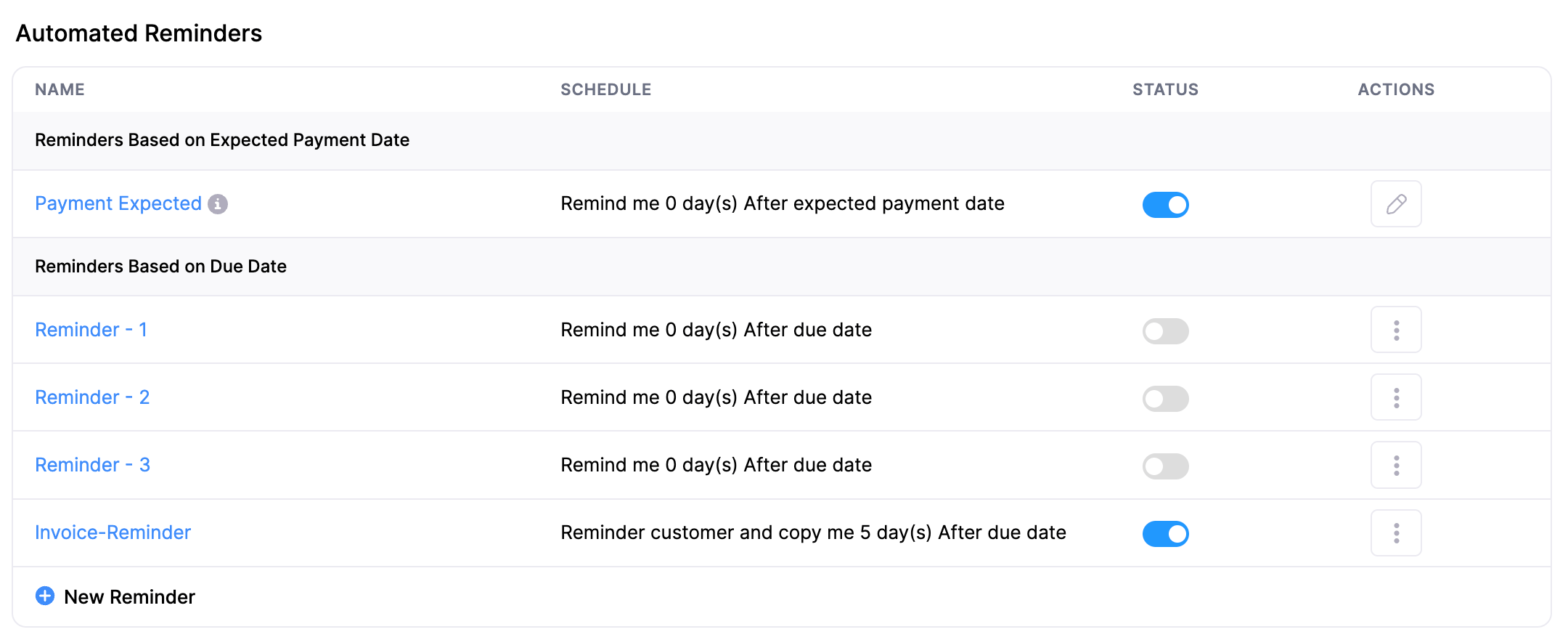Click the info icon beside Payment Expected

219,204
